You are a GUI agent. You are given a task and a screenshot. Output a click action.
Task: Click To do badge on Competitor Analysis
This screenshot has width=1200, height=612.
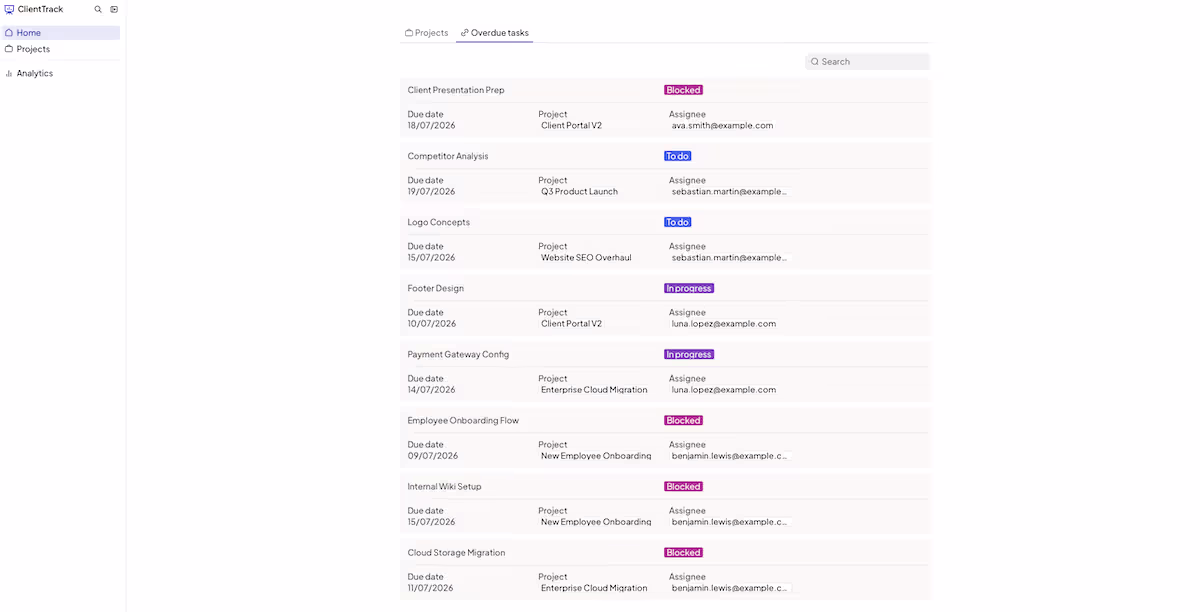(x=678, y=156)
